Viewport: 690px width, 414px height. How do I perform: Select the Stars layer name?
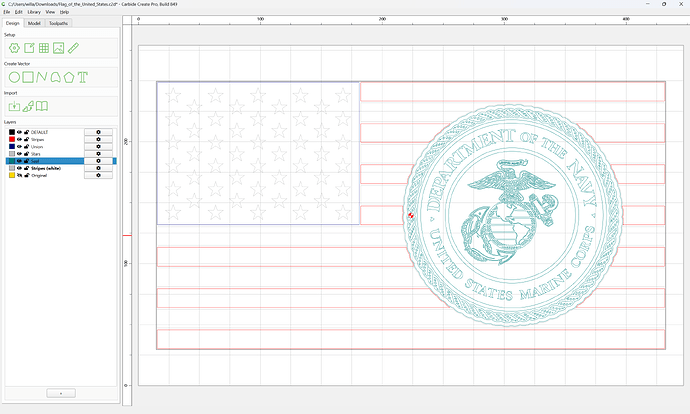coord(36,154)
